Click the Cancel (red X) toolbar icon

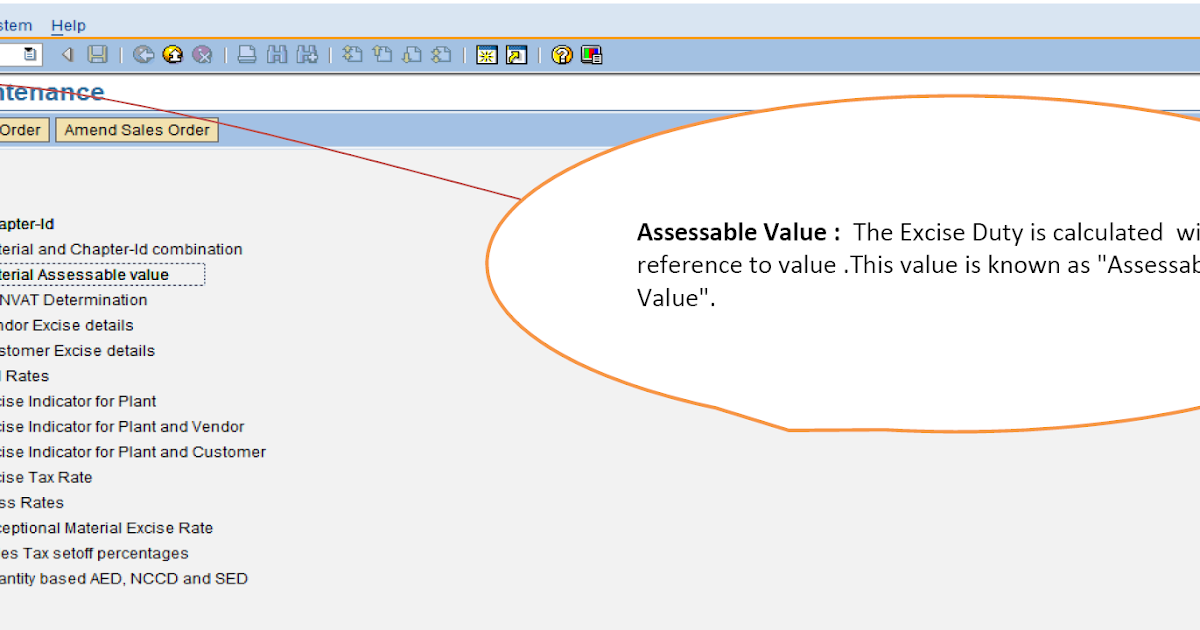pos(204,55)
